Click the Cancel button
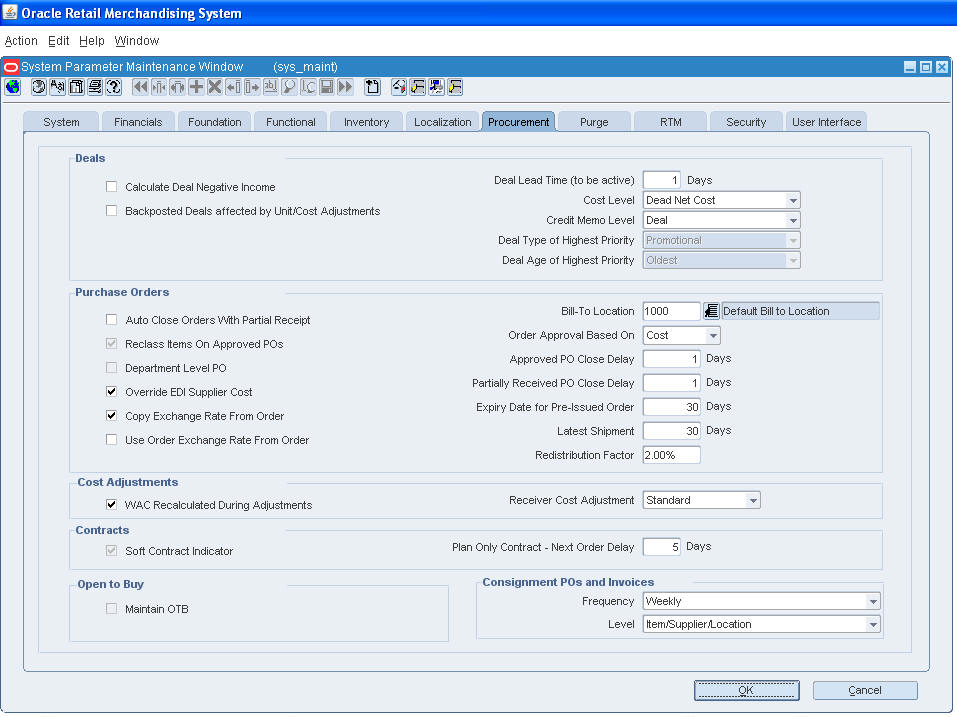Image resolution: width=957 pixels, height=717 pixels. point(865,690)
